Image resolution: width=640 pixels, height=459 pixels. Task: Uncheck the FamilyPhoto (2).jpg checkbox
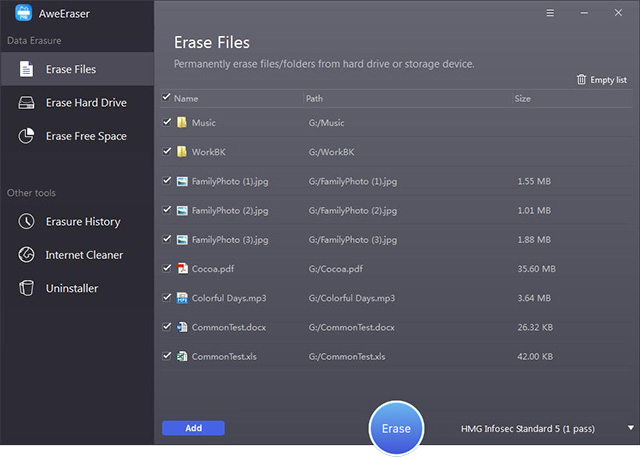(x=167, y=210)
